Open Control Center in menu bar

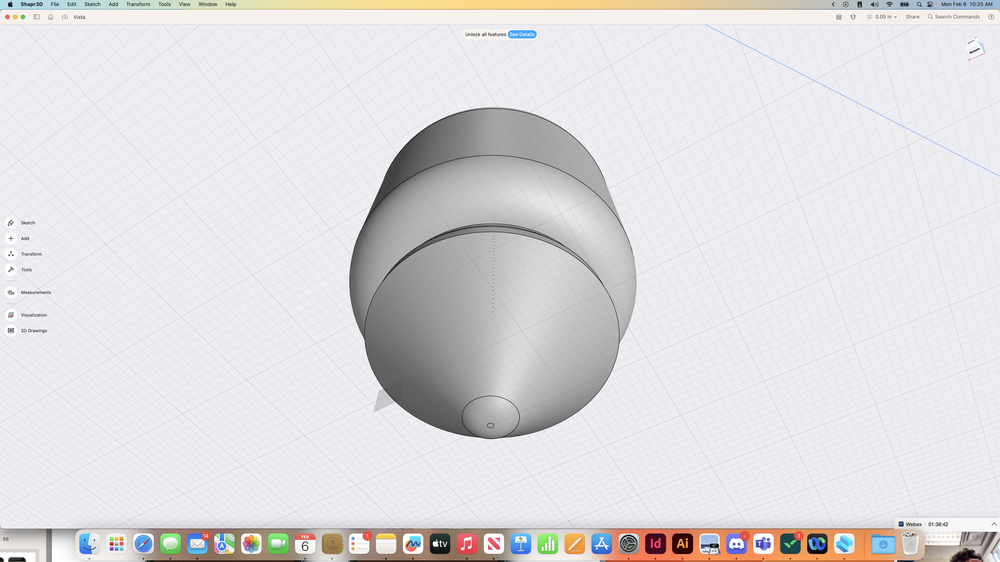930,4
